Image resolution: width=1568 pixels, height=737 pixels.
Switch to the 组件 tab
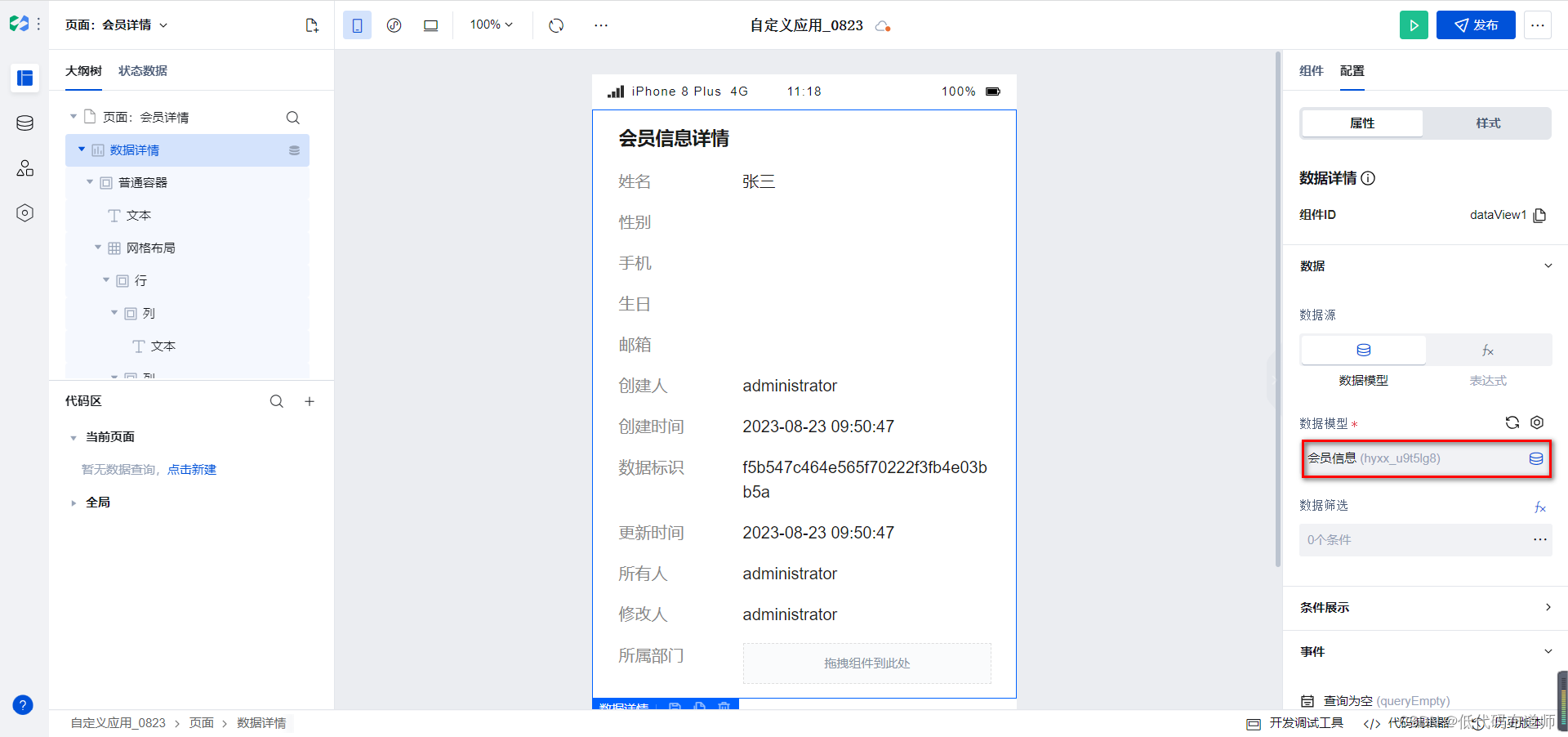(x=1312, y=71)
